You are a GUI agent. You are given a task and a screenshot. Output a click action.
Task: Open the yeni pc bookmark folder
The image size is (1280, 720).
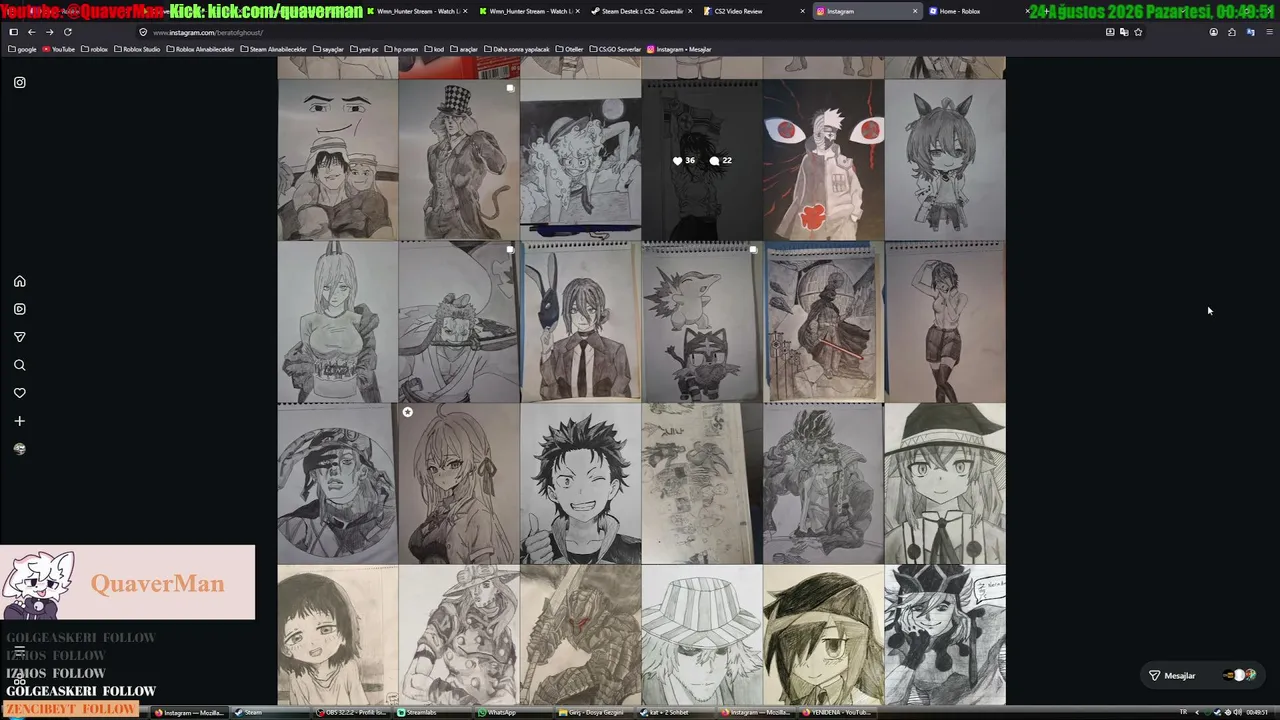click(364, 49)
